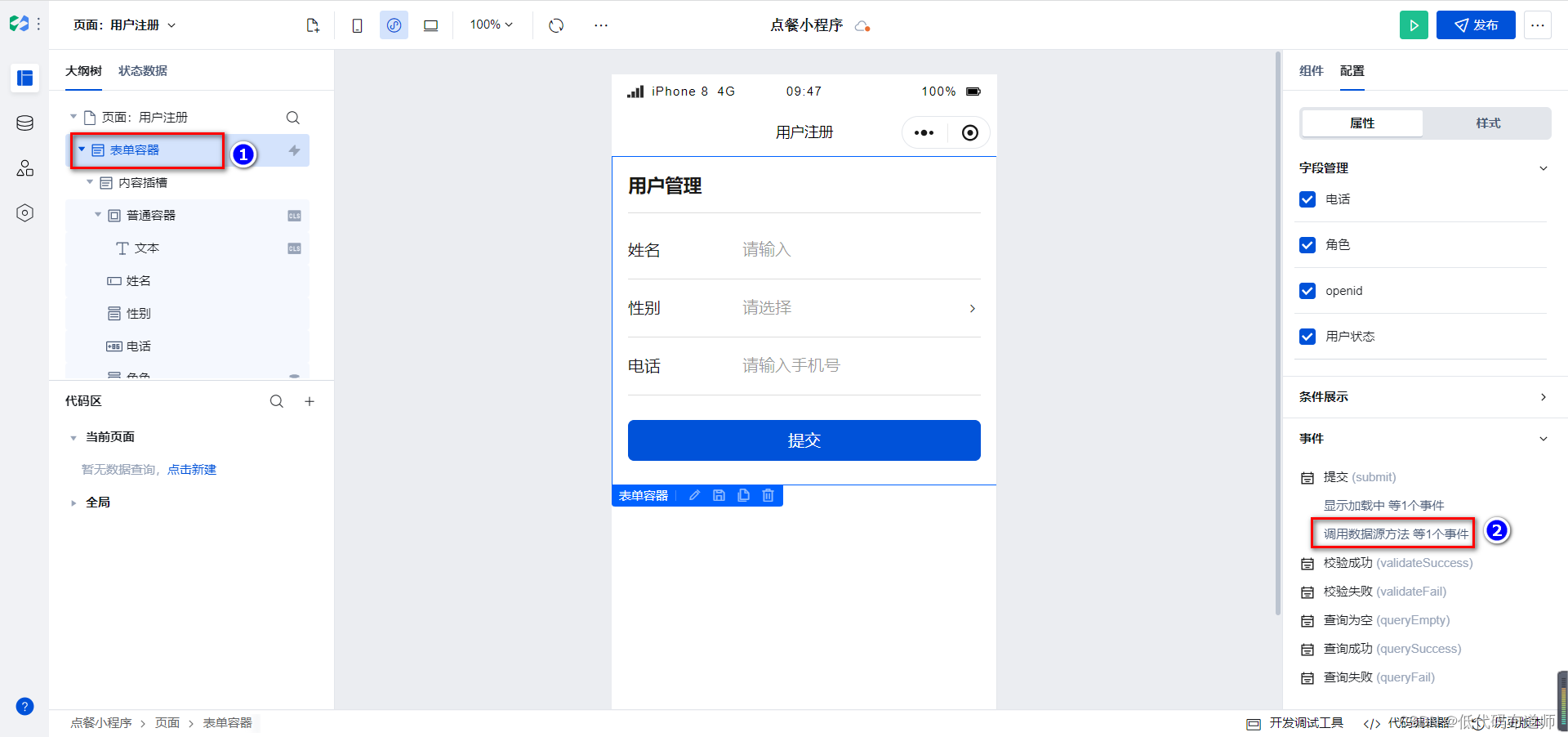Uncheck the 角色 field checkbox
The width and height of the screenshot is (1568, 737).
1307,245
